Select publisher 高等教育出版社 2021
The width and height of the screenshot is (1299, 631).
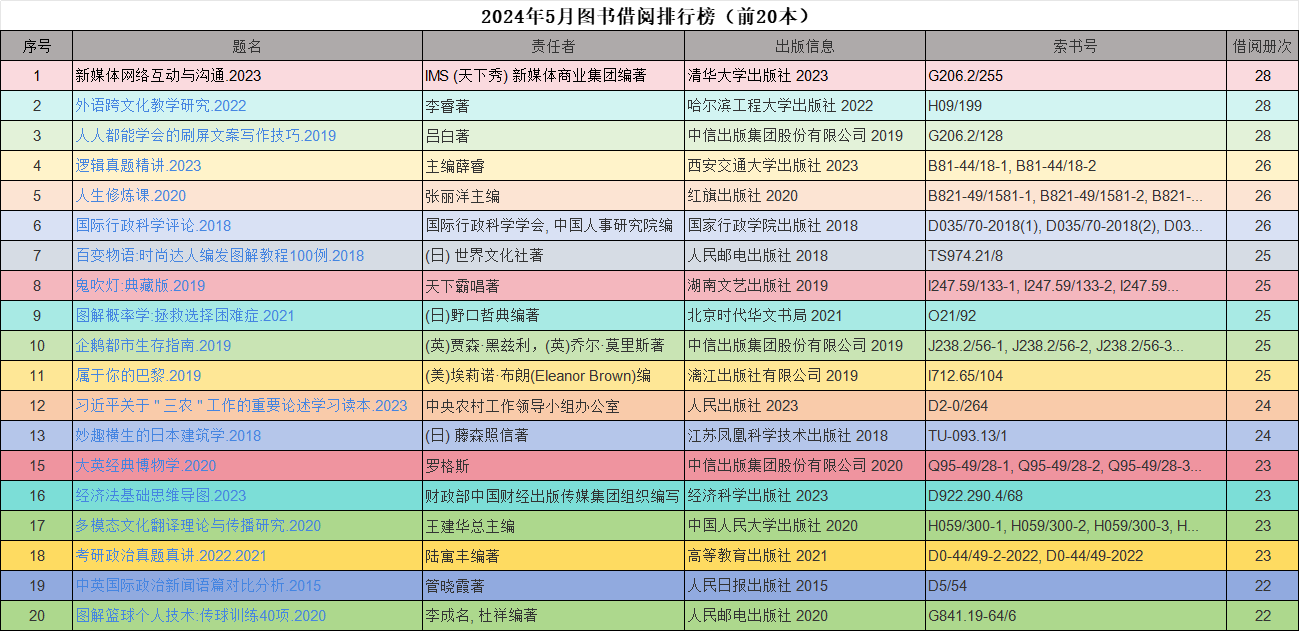758,556
